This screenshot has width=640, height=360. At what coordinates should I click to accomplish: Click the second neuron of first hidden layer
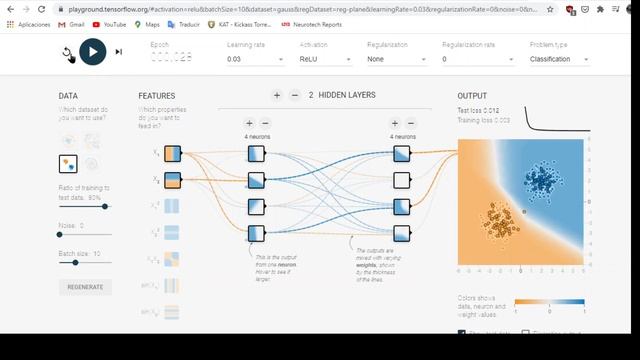click(256, 180)
